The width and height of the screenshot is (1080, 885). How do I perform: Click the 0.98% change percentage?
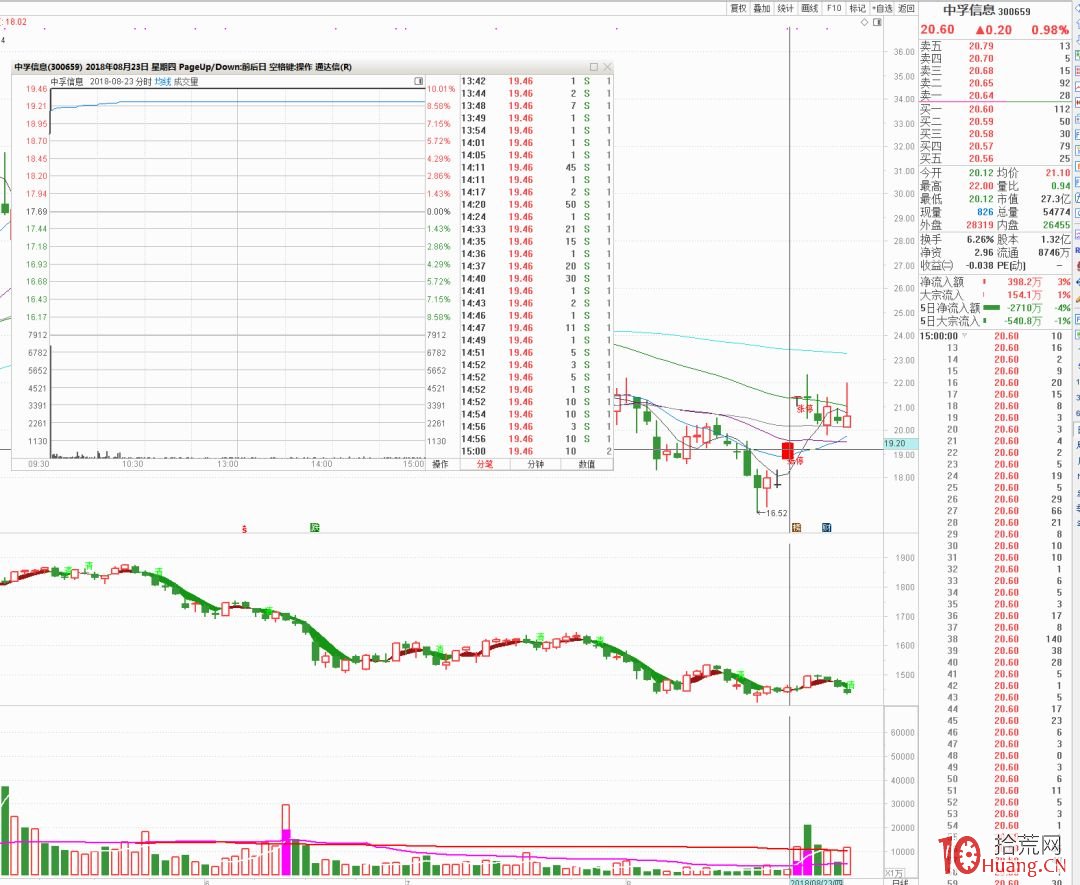point(1050,30)
